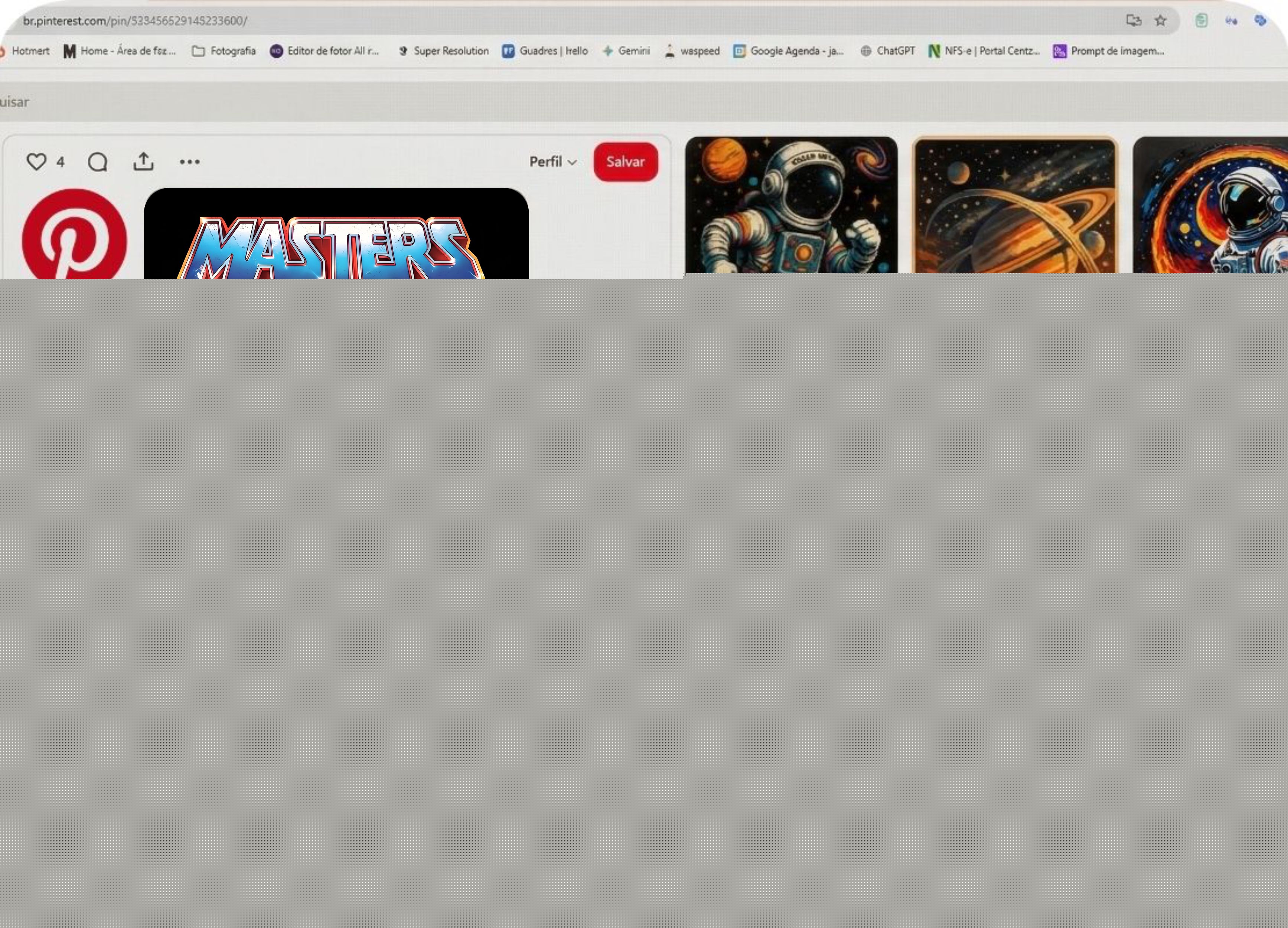Click the address bar URL
1288x928 pixels.
[135, 21]
